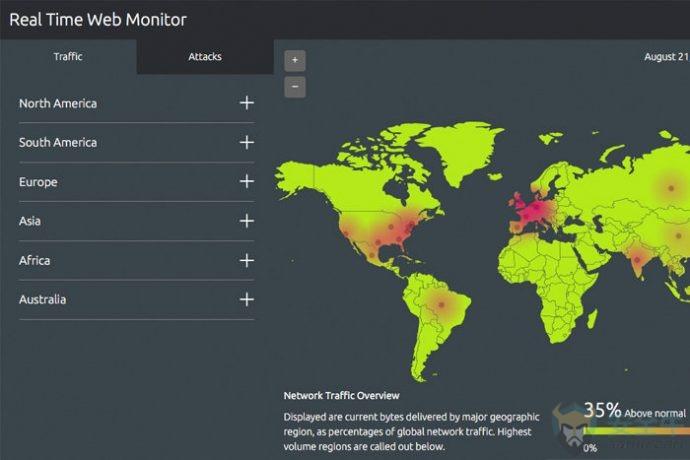Click the Africa region label
This screenshot has width=690, height=460.
tap(34, 260)
